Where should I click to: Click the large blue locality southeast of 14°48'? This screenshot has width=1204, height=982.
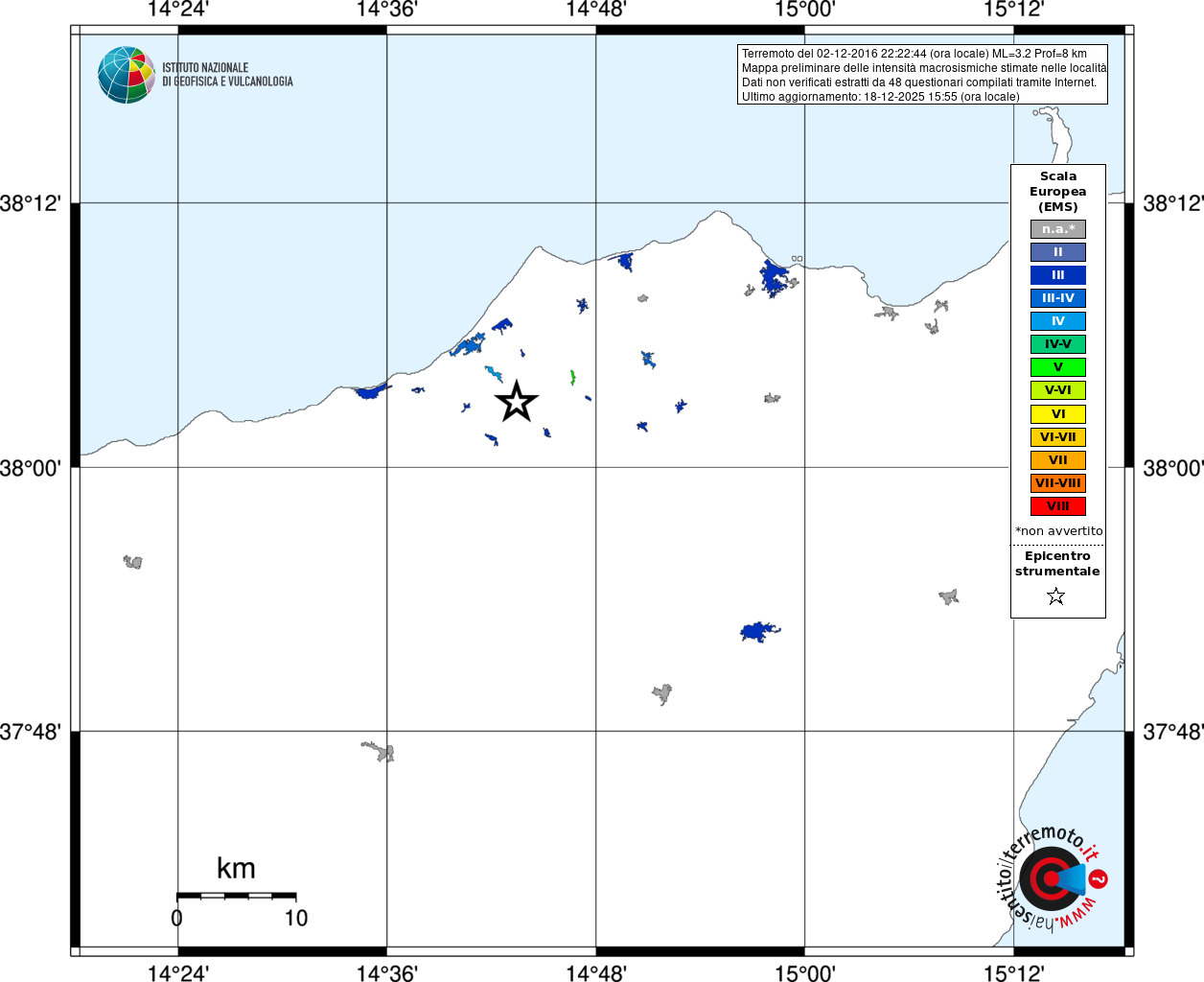[760, 631]
